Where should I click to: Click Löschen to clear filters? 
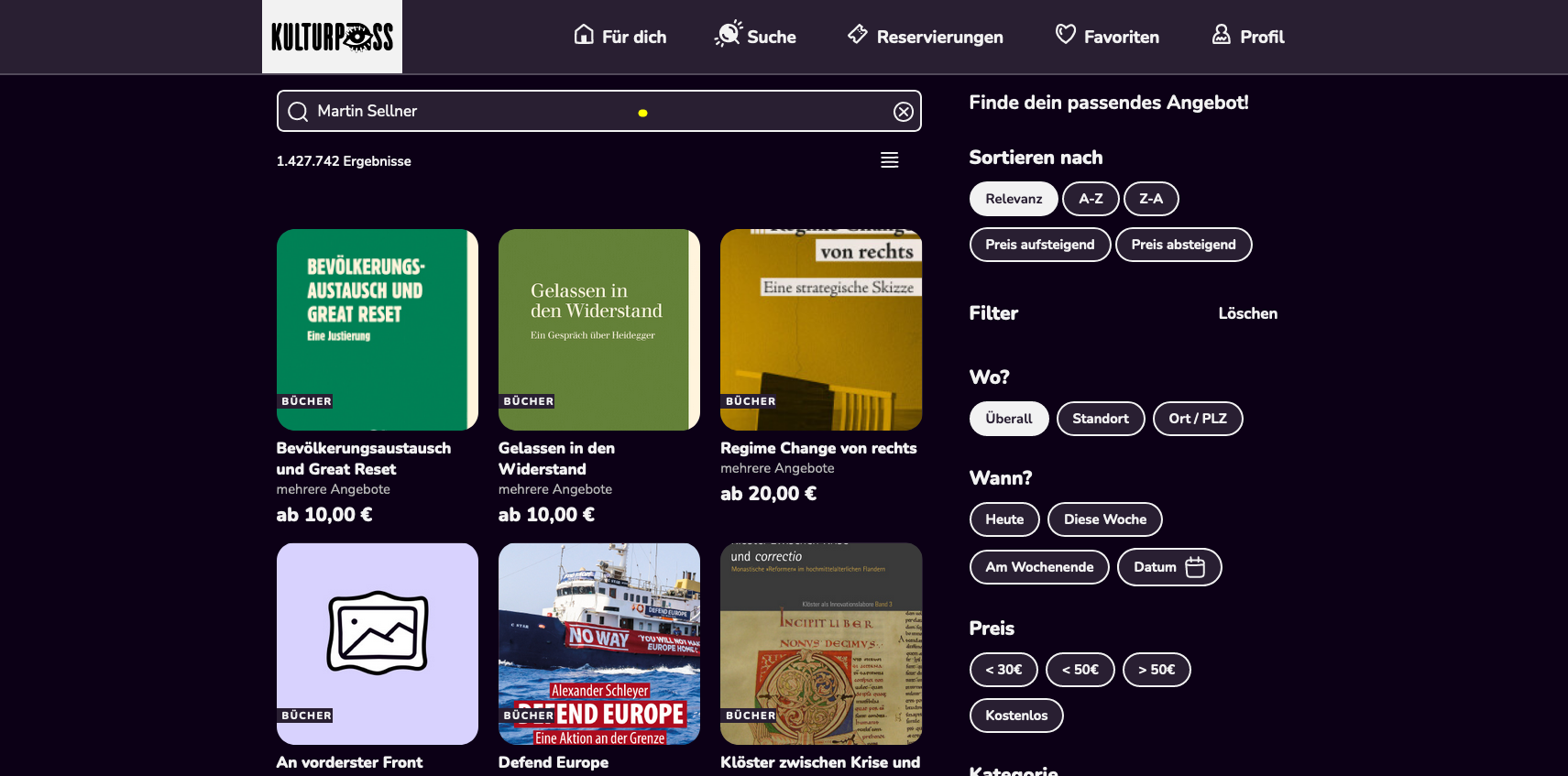click(1247, 313)
